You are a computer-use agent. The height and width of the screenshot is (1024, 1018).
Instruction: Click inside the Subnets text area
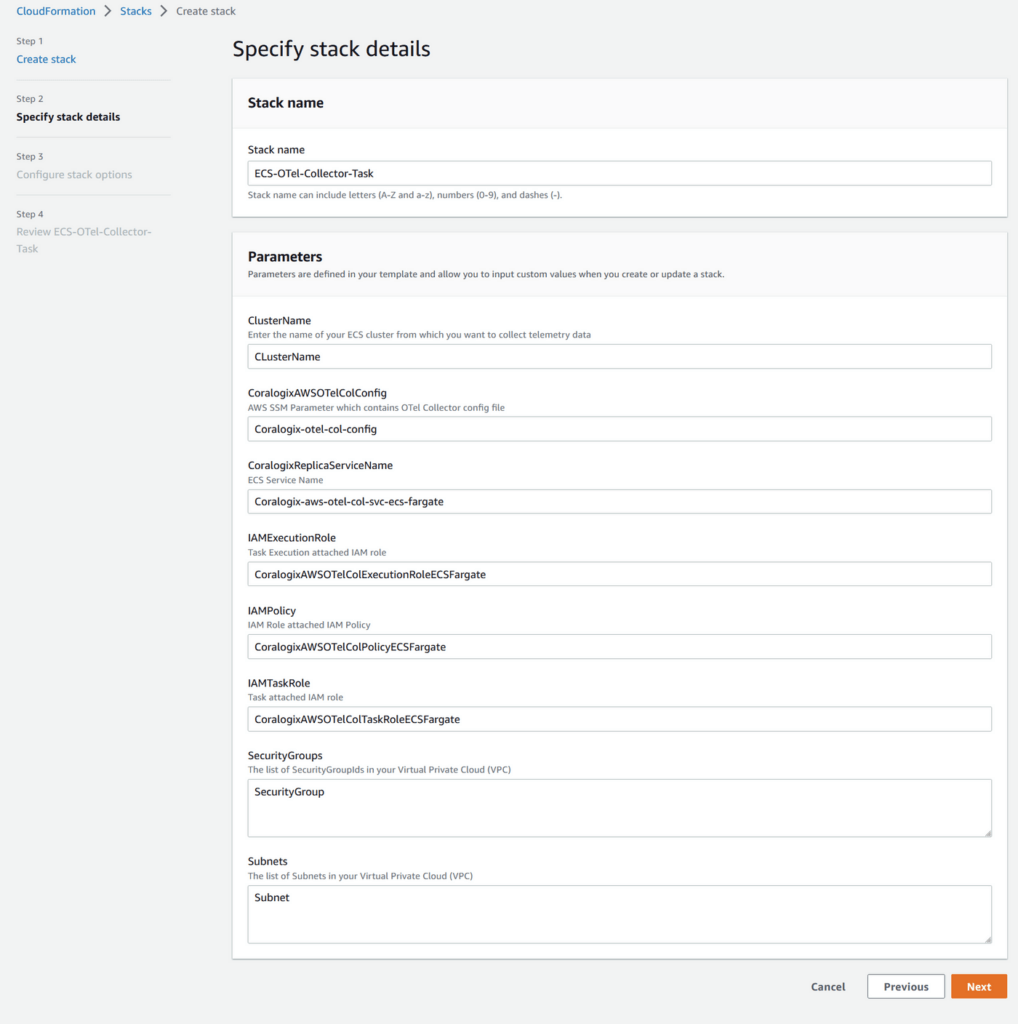(619, 914)
